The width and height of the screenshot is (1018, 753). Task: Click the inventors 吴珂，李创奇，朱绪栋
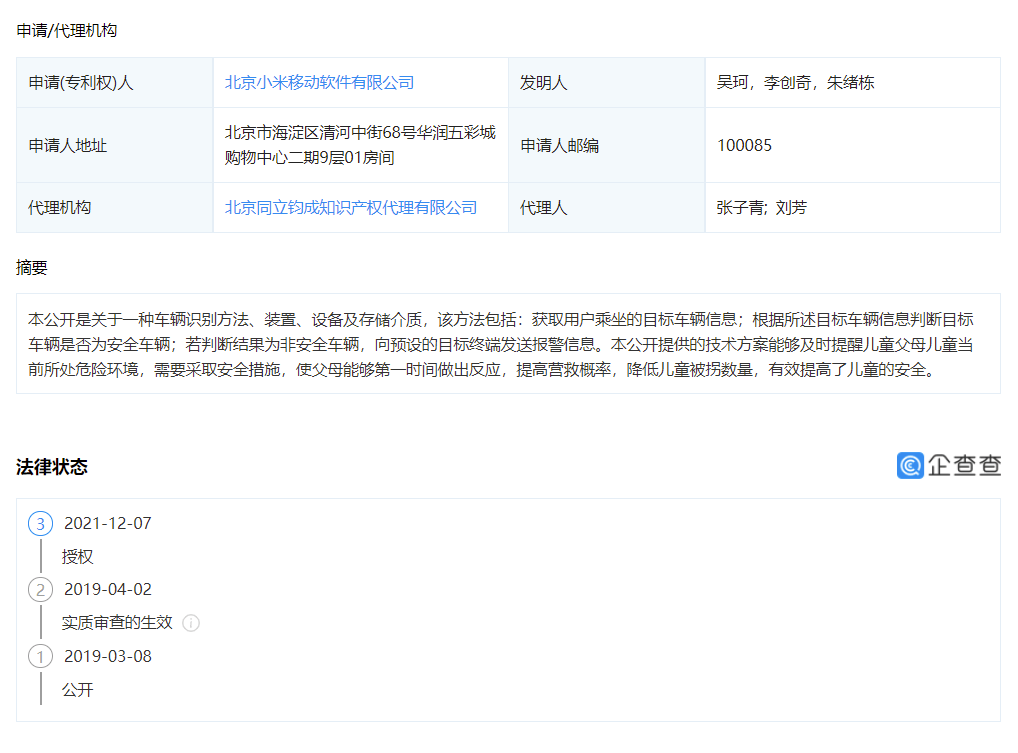click(x=795, y=82)
